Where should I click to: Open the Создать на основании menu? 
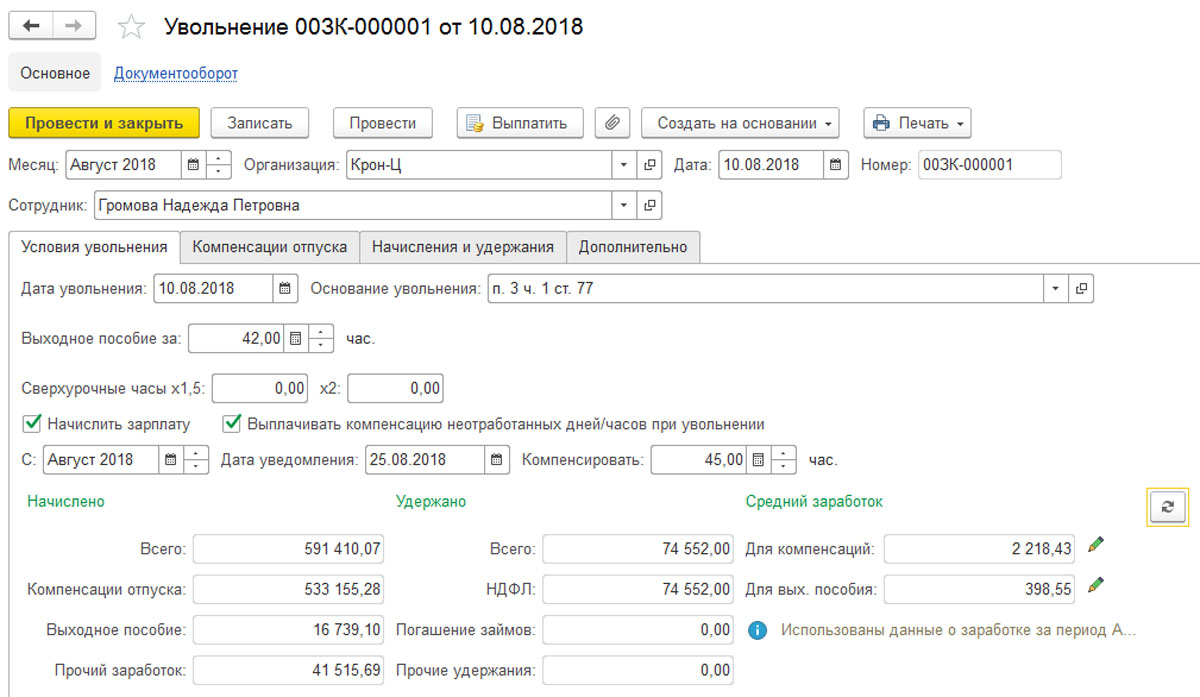click(740, 123)
